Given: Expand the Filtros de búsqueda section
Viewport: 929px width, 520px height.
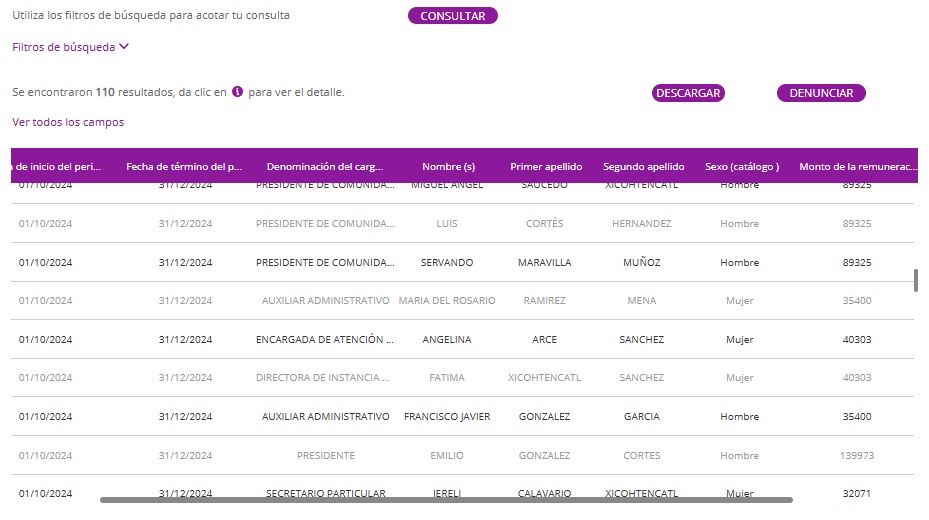Looking at the screenshot, I should pos(71,46).
